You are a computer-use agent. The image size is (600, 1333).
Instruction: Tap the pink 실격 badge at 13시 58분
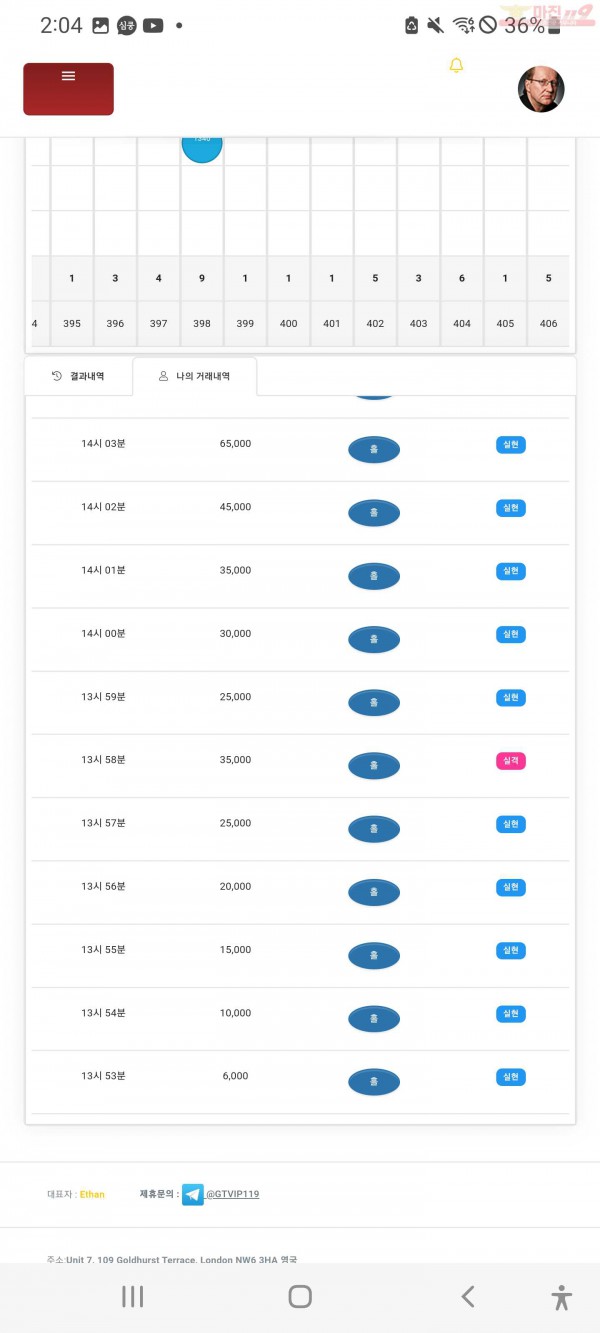pyautogui.click(x=511, y=761)
